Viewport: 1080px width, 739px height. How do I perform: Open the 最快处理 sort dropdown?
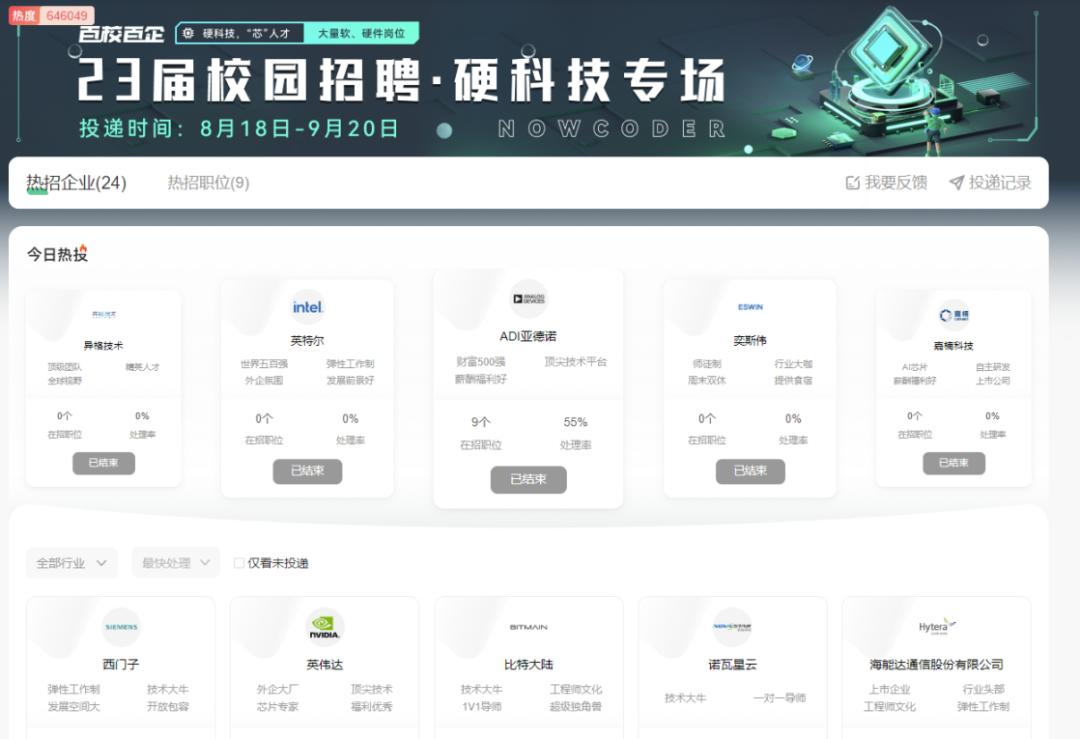click(x=176, y=563)
